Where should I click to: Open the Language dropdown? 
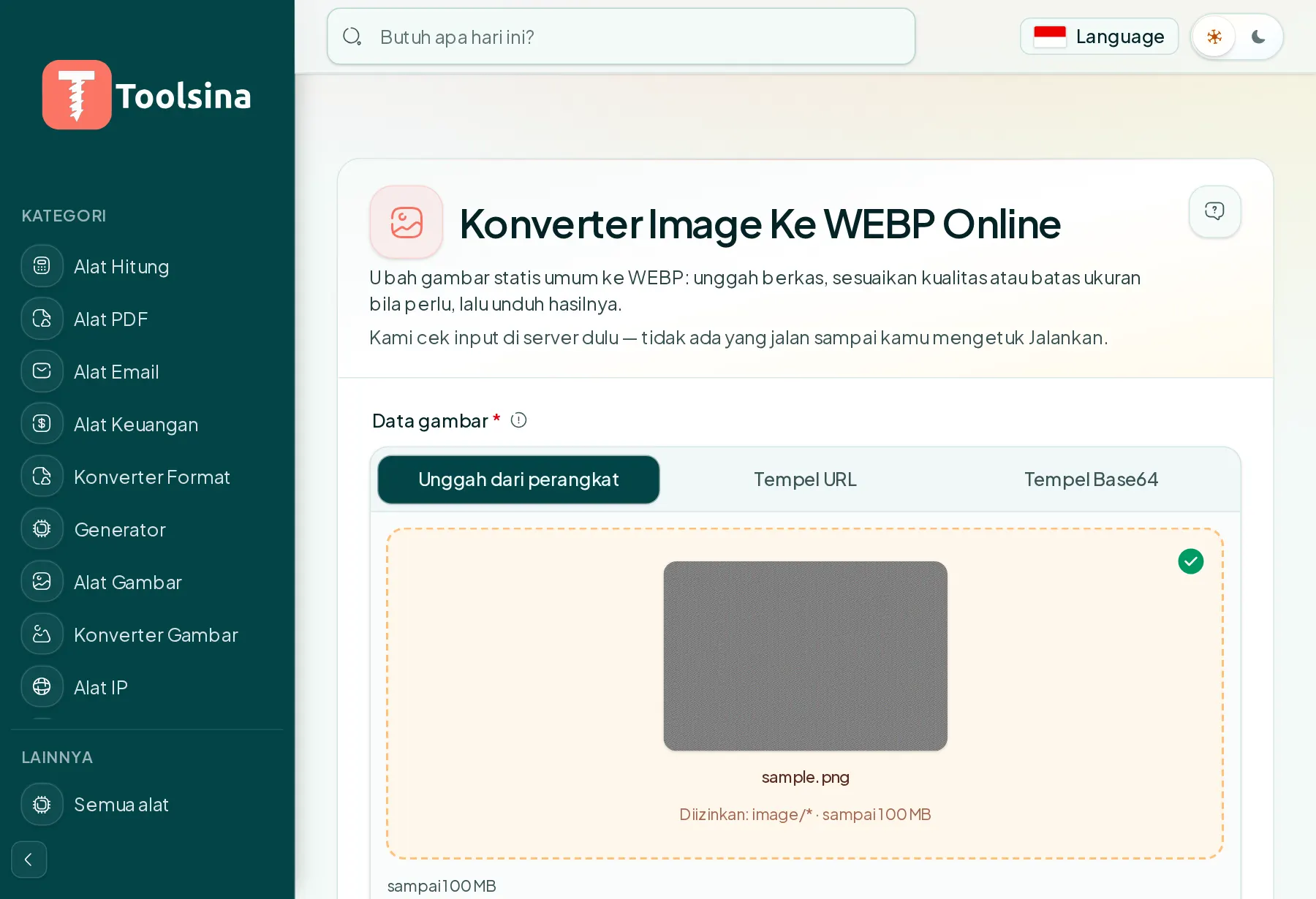[x=1099, y=37]
